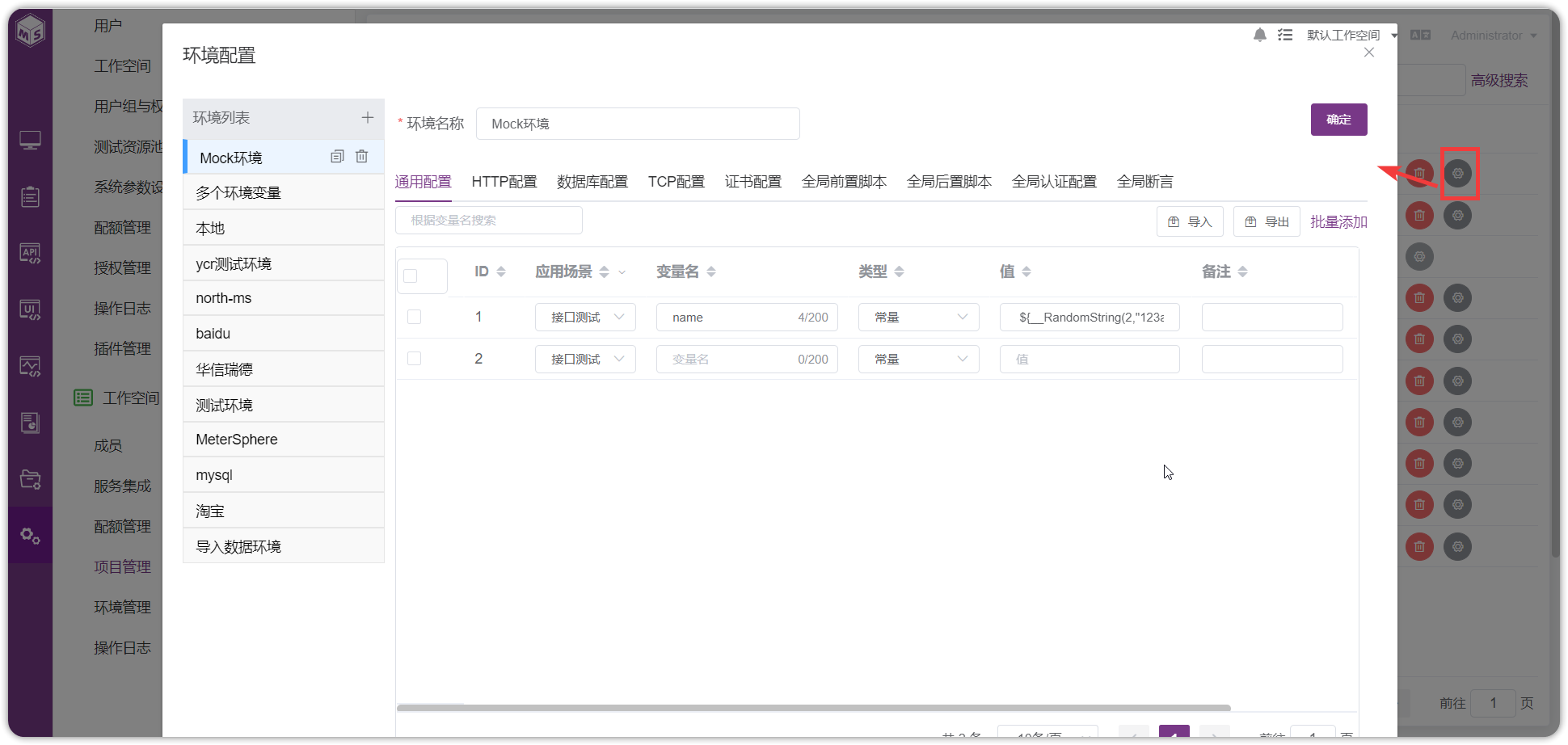This screenshot has height=745, width=1568.
Task: Open the workbench monitor sidebar icon
Action: pyautogui.click(x=30, y=141)
